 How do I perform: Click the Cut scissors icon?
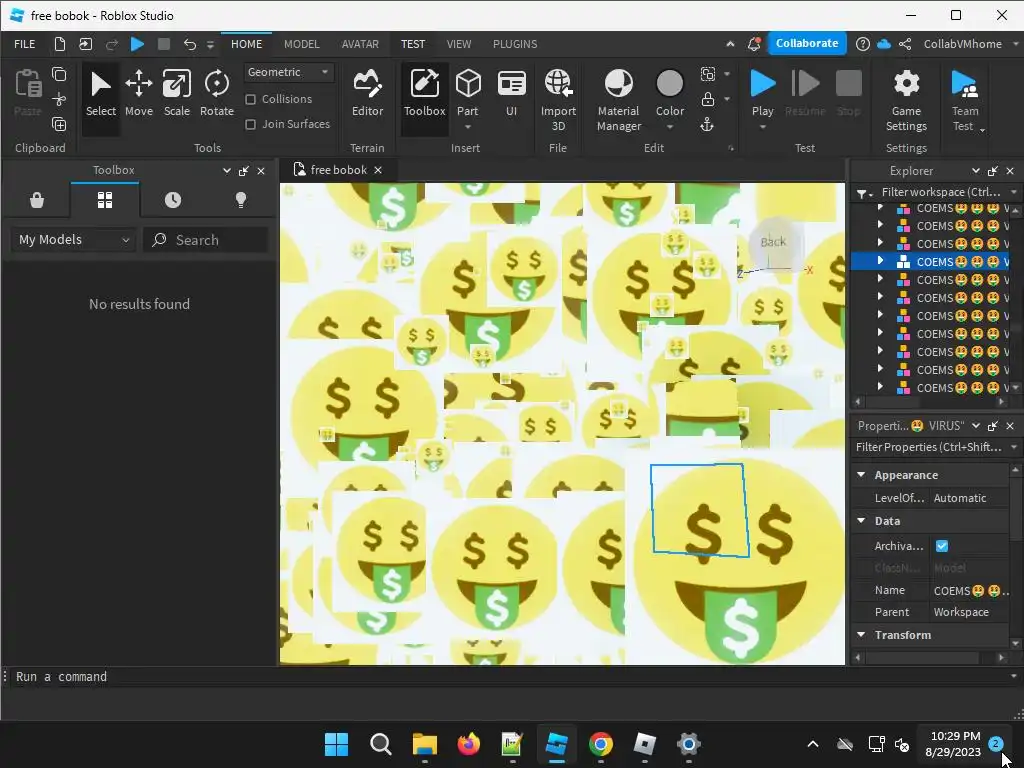click(x=59, y=99)
